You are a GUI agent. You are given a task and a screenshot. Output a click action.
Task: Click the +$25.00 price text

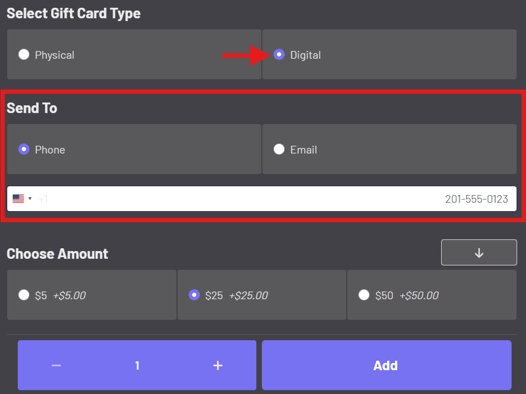pyautogui.click(x=249, y=295)
